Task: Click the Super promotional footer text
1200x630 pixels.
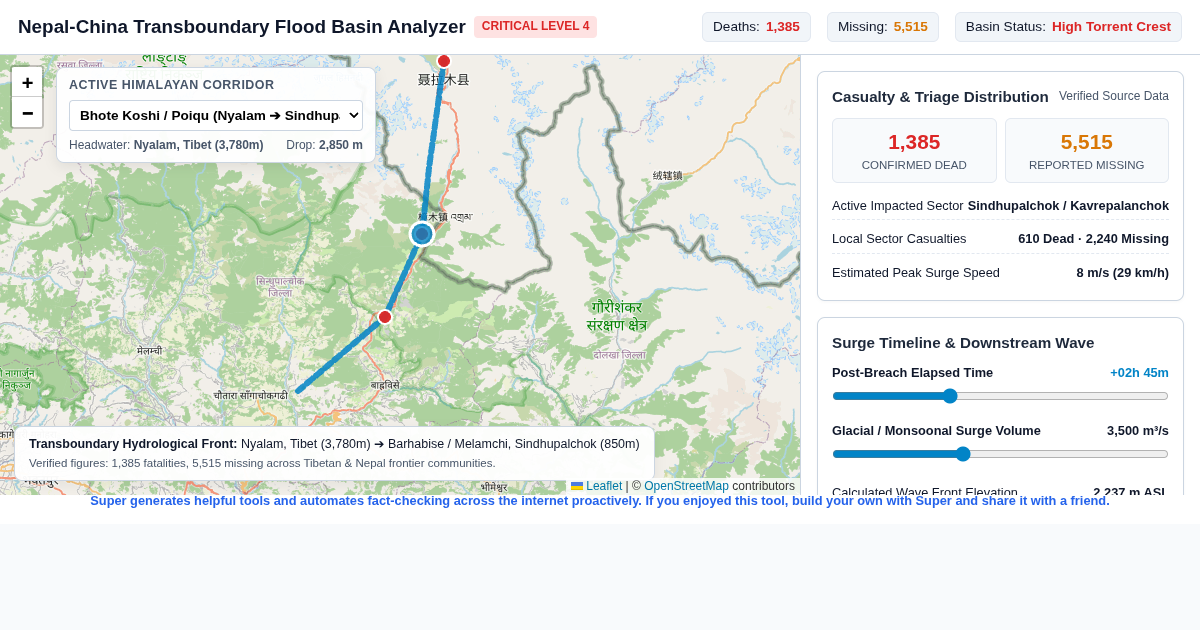Action: pyautogui.click(x=600, y=501)
